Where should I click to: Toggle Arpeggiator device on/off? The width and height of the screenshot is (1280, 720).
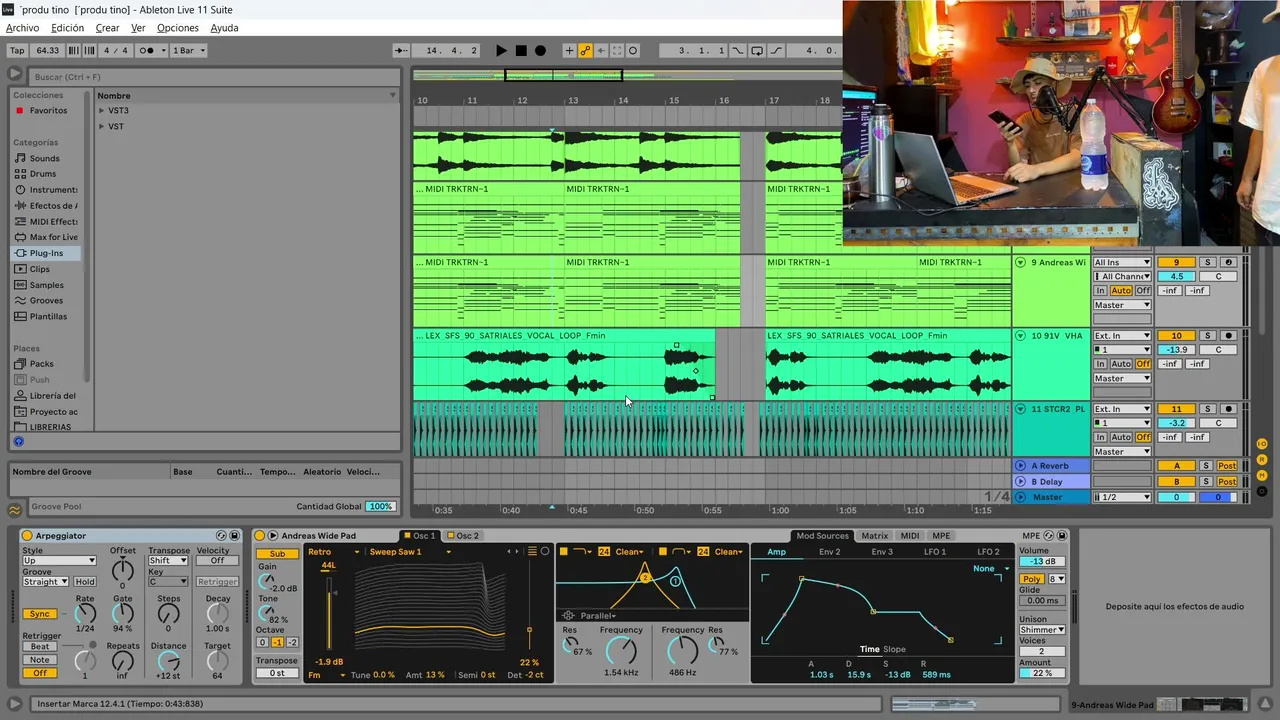click(27, 536)
